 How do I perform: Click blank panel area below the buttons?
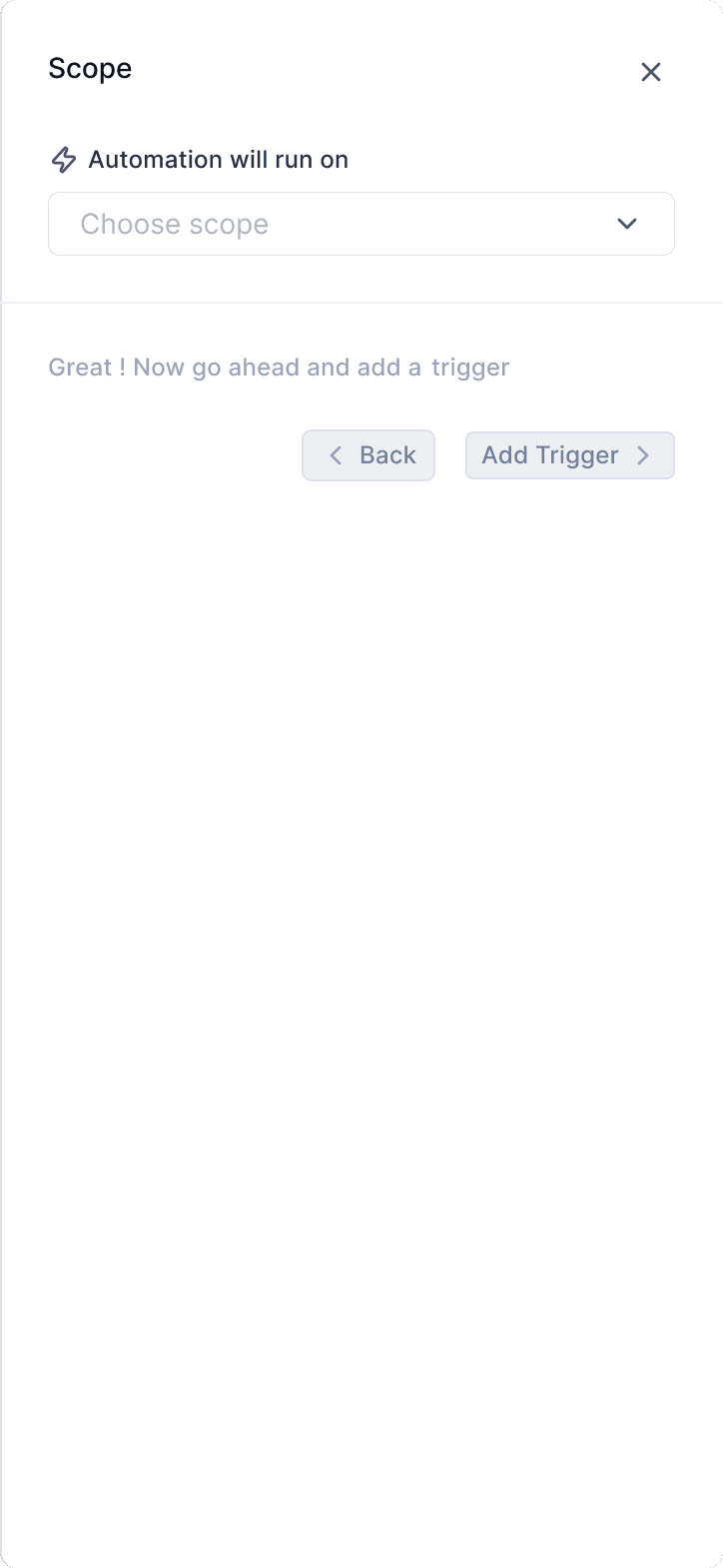(x=361, y=999)
